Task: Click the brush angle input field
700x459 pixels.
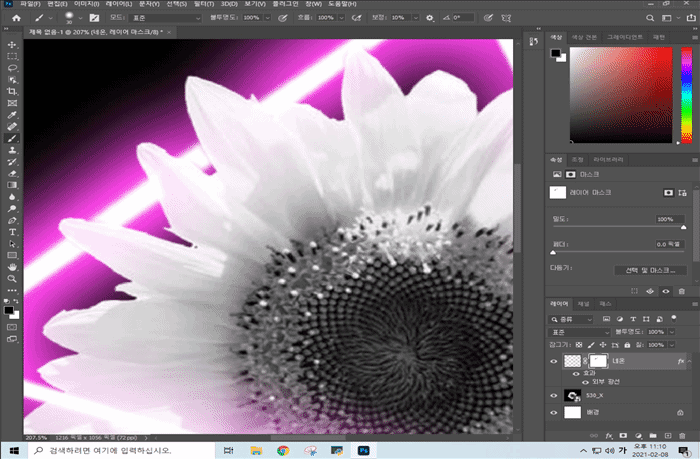Action: point(462,18)
